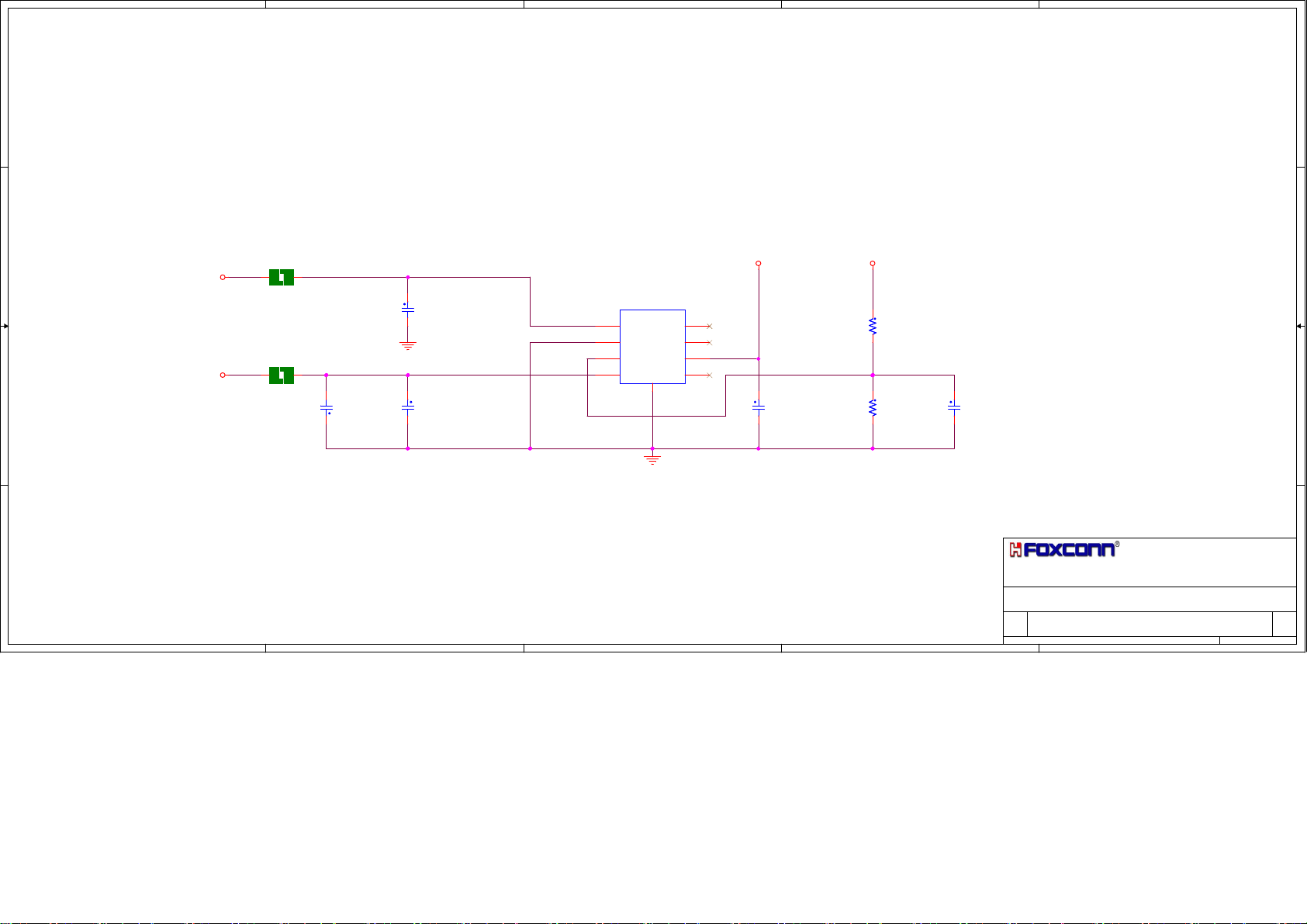Select the capacitor below the upper input rail

[407, 310]
